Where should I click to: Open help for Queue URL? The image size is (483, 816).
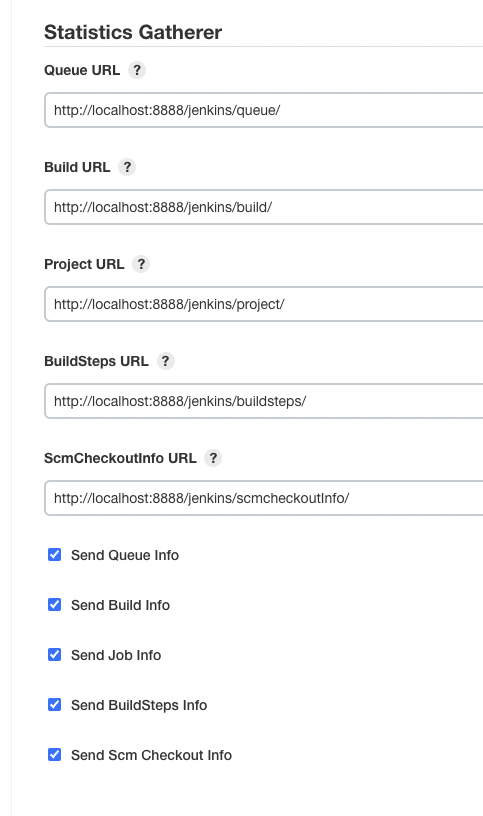(x=137, y=70)
